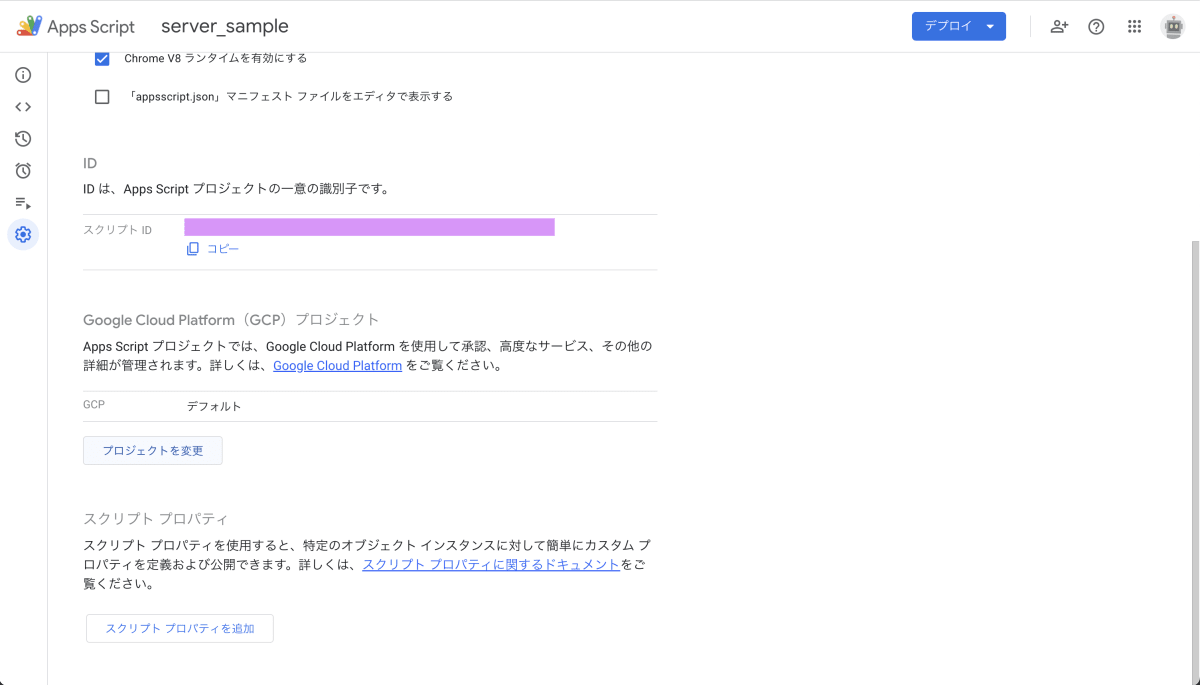The image size is (1200, 685).
Task: Click the プロジェクトを変更 button
Action: (x=153, y=451)
